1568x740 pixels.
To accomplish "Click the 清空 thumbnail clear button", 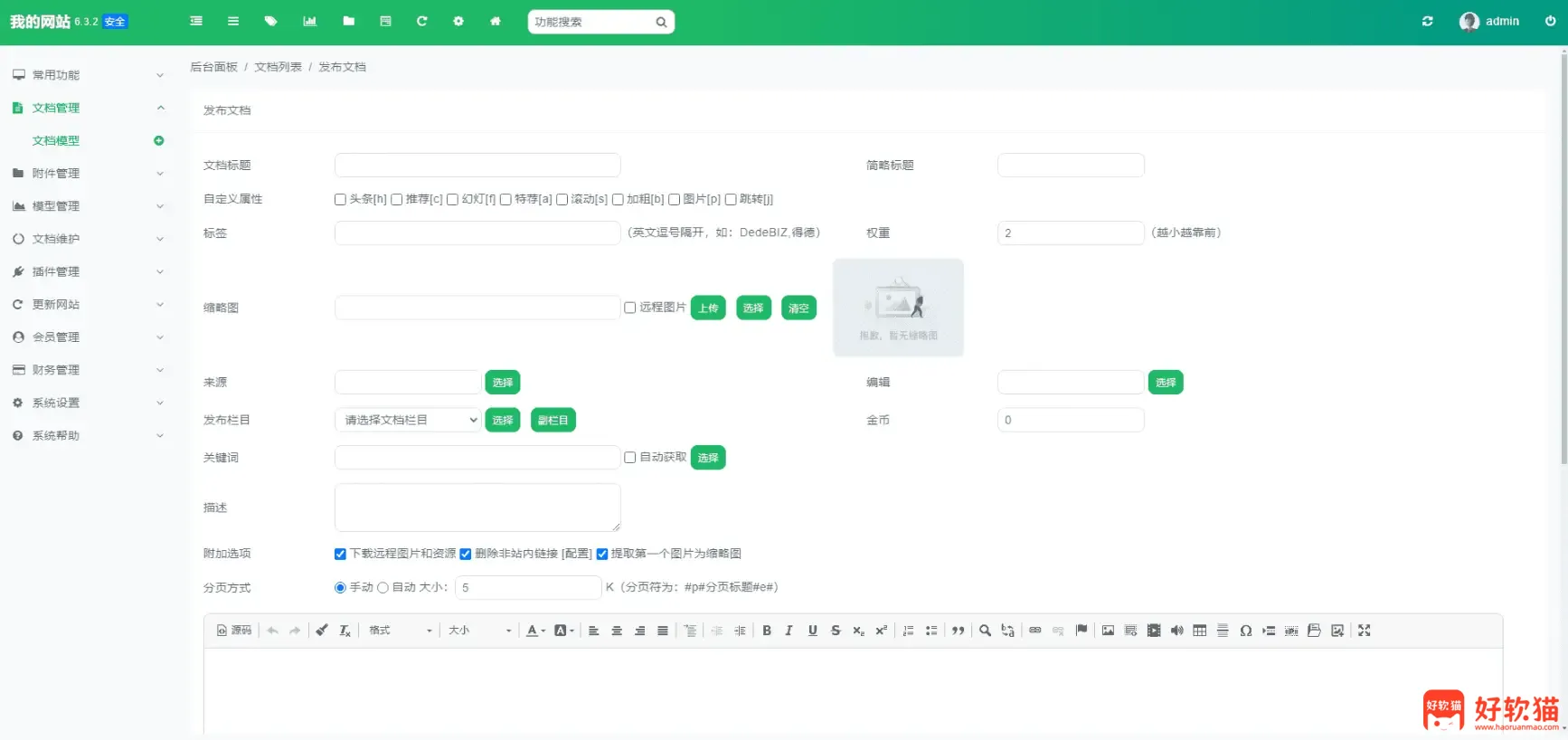I will pyautogui.click(x=798, y=308).
